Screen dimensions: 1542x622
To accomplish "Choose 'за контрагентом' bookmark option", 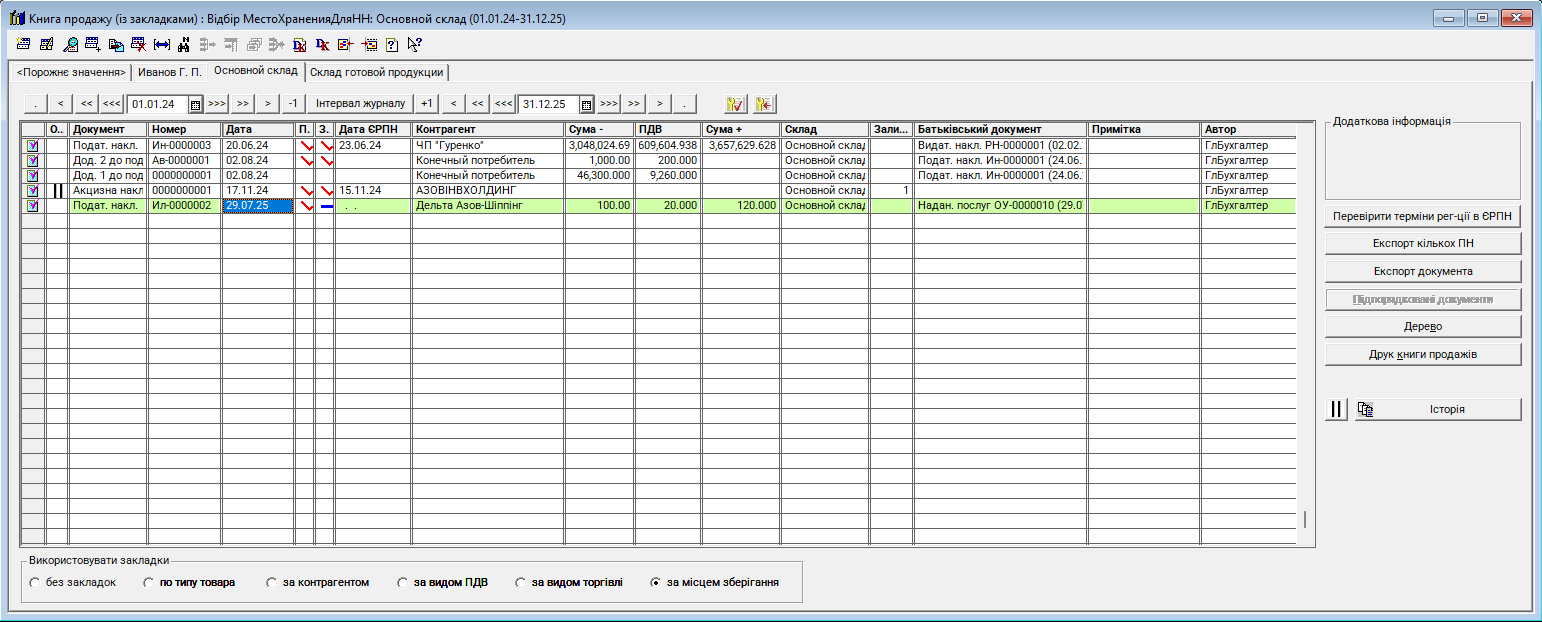I will 272,582.
